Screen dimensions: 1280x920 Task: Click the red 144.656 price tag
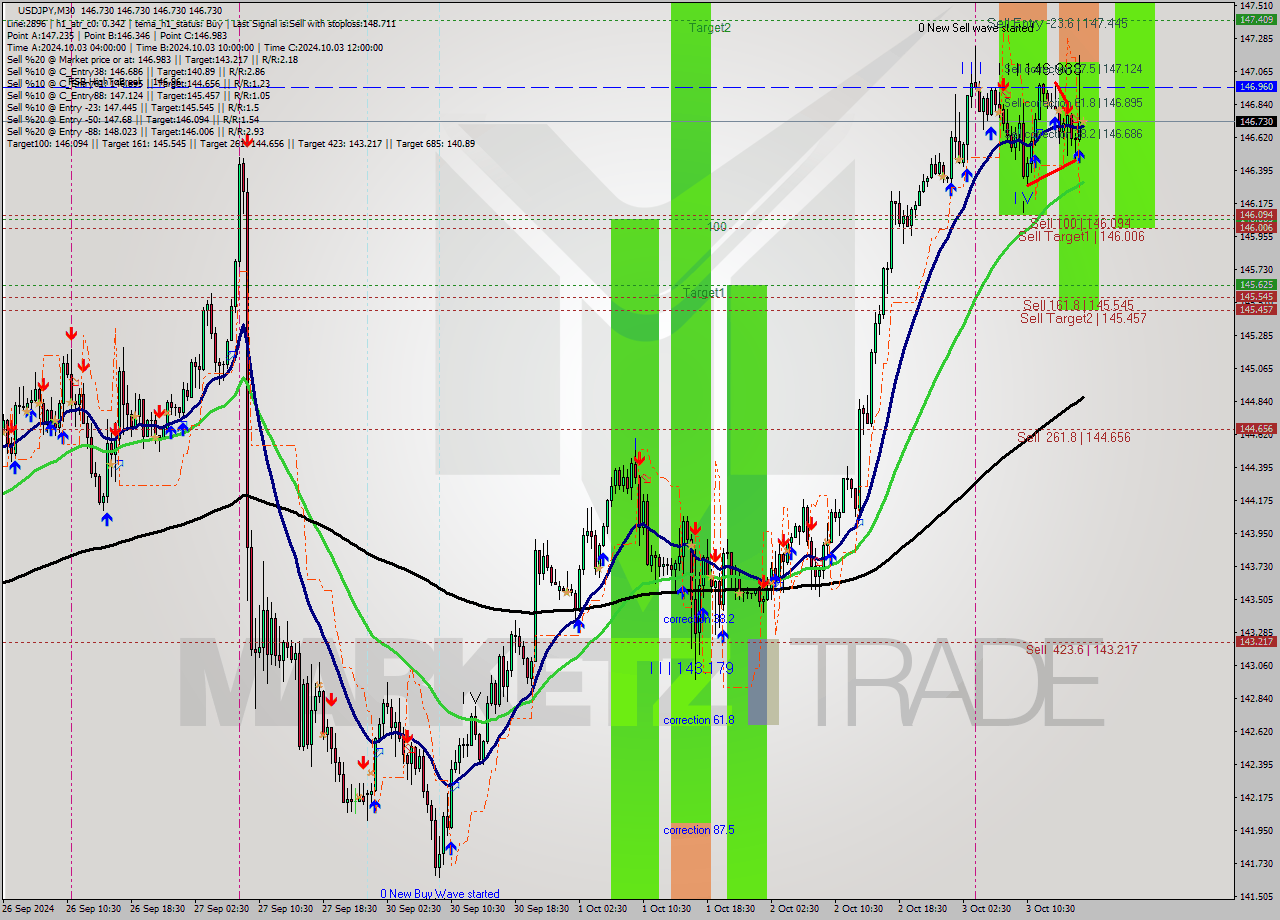[x=1256, y=429]
